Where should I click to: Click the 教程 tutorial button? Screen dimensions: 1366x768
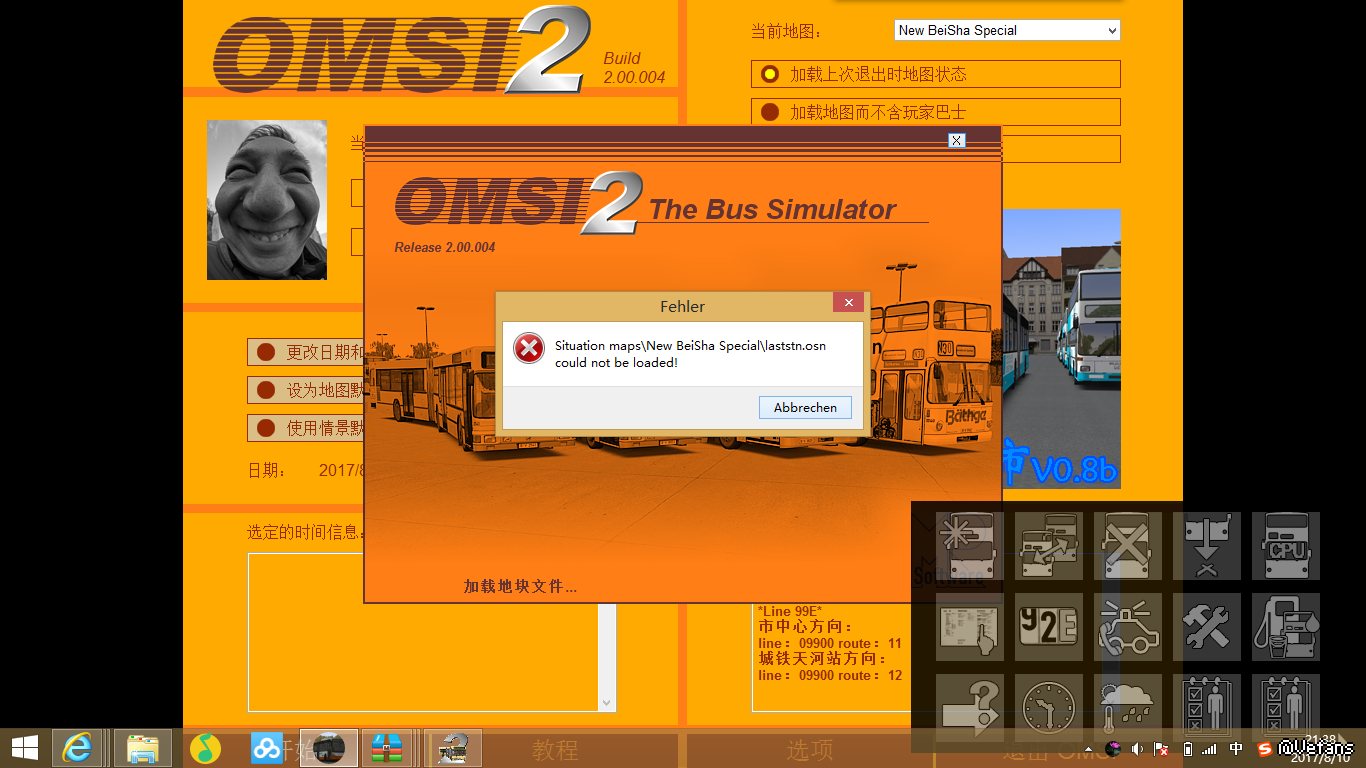pyautogui.click(x=555, y=750)
